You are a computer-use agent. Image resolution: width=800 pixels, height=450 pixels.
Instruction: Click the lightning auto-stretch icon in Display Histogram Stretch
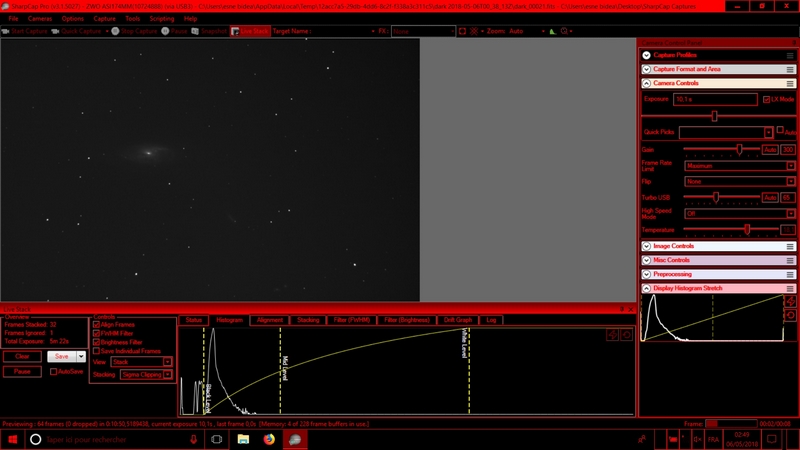790,302
